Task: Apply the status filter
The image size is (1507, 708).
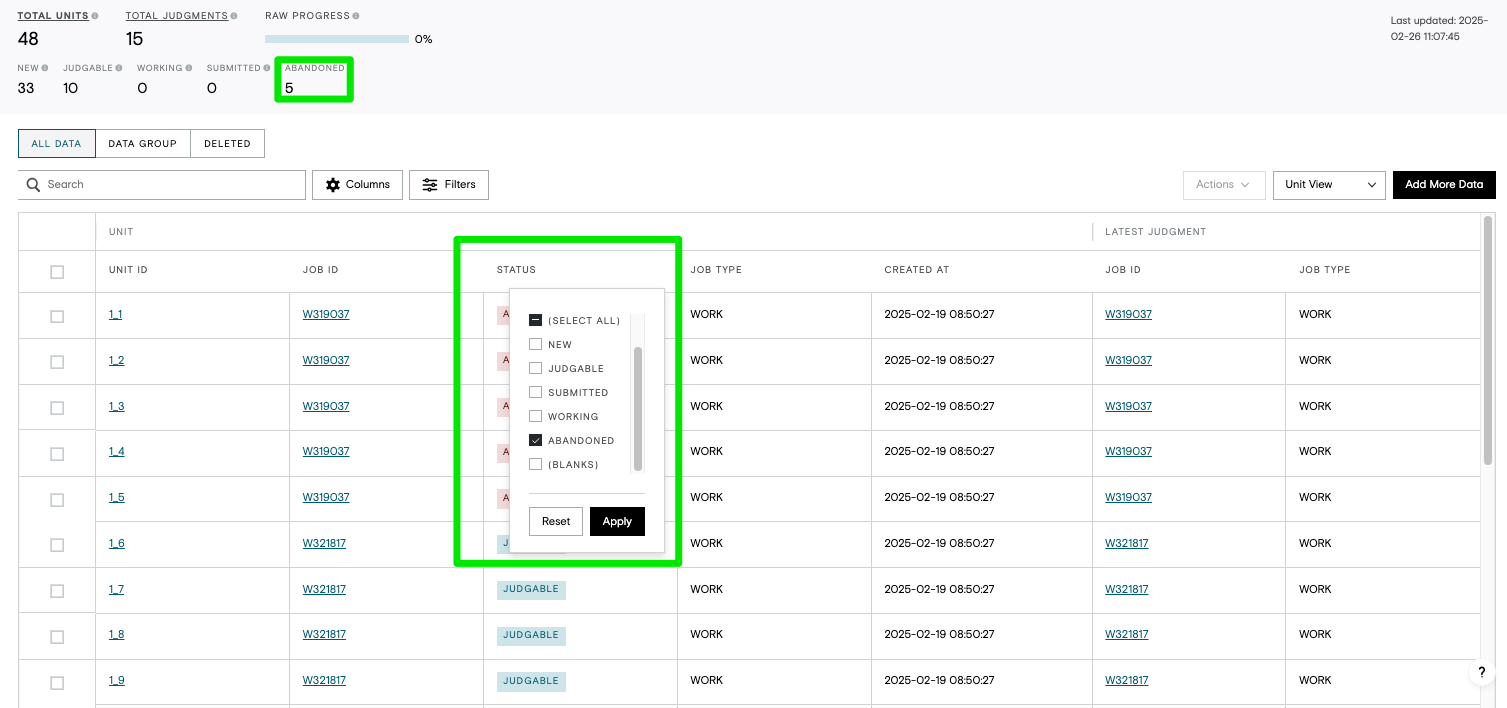Action: [617, 522]
